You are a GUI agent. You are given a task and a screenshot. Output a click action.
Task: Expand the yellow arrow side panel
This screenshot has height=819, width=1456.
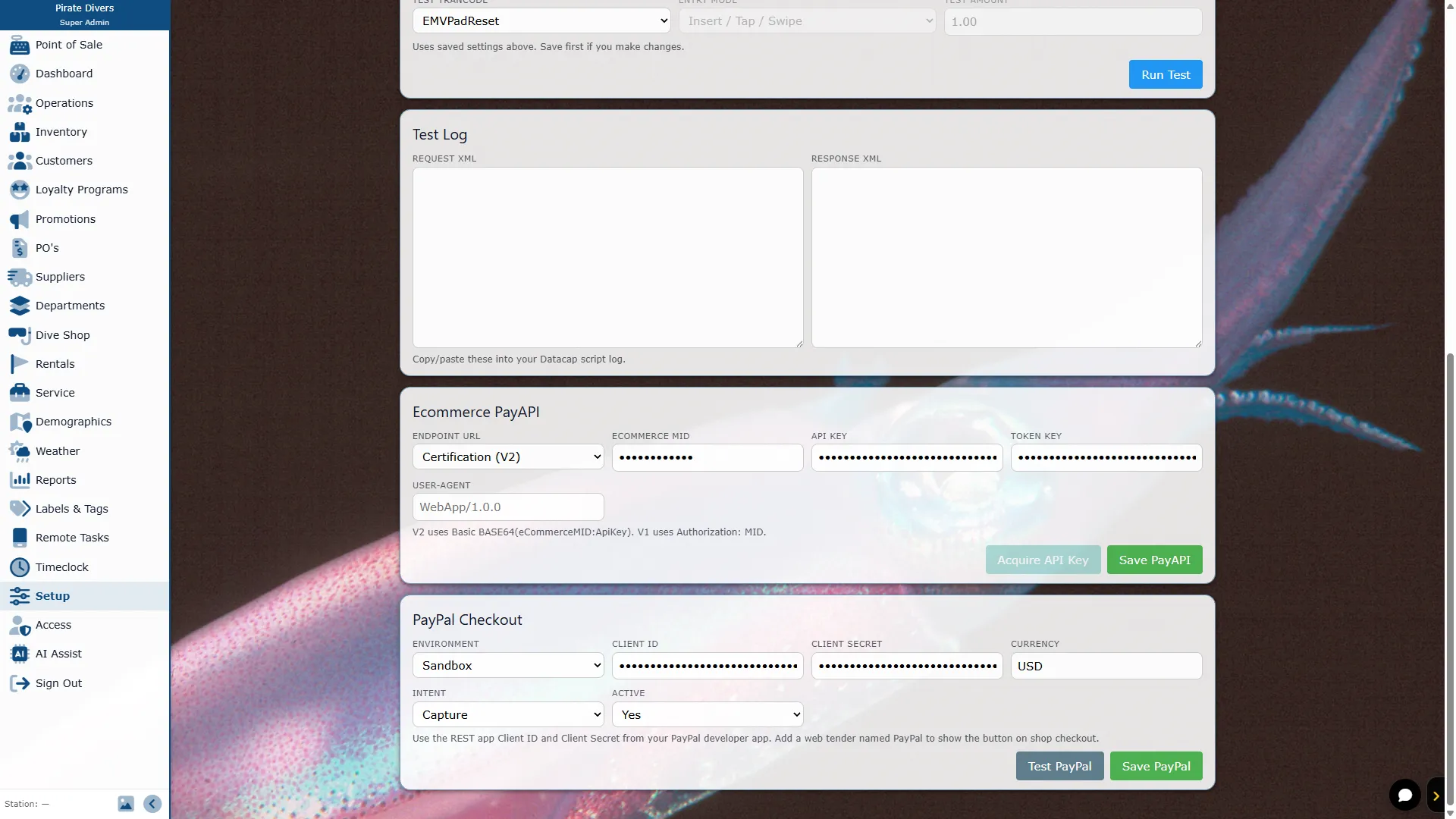[1436, 795]
